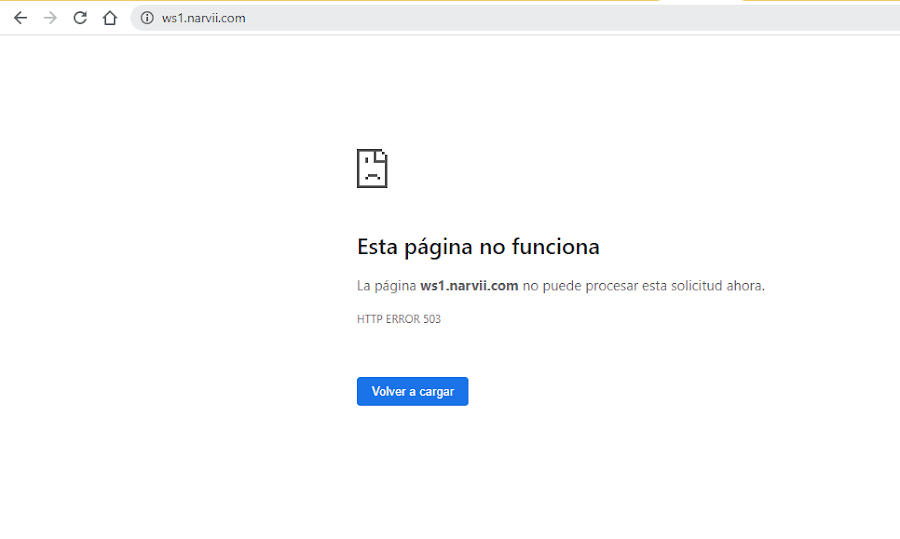Focus the address bar showing ws1.narvii.com

coord(515,18)
